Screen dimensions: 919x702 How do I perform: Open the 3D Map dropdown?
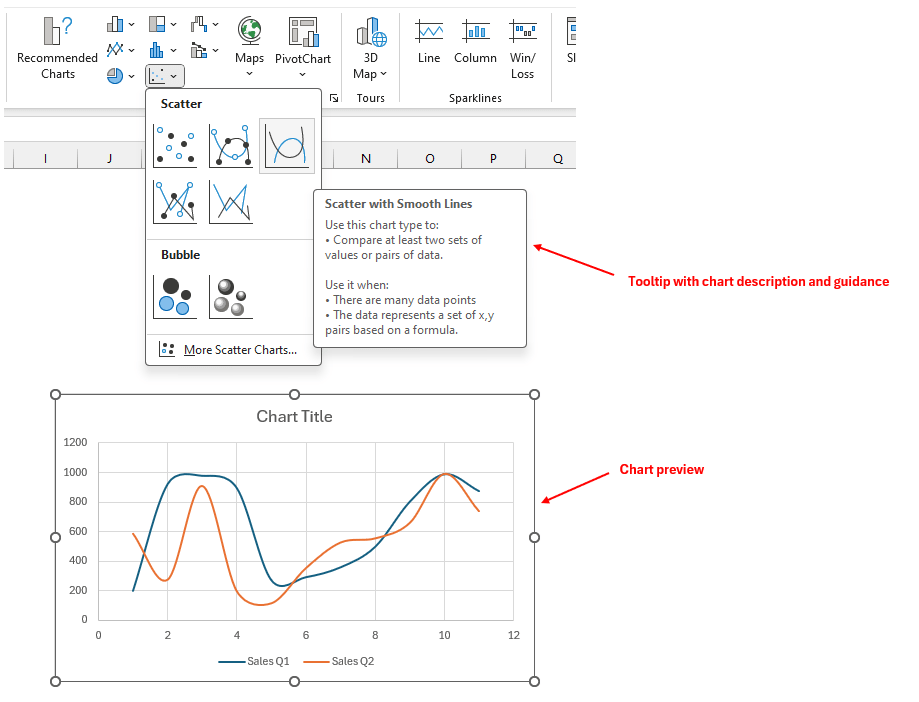coord(370,73)
